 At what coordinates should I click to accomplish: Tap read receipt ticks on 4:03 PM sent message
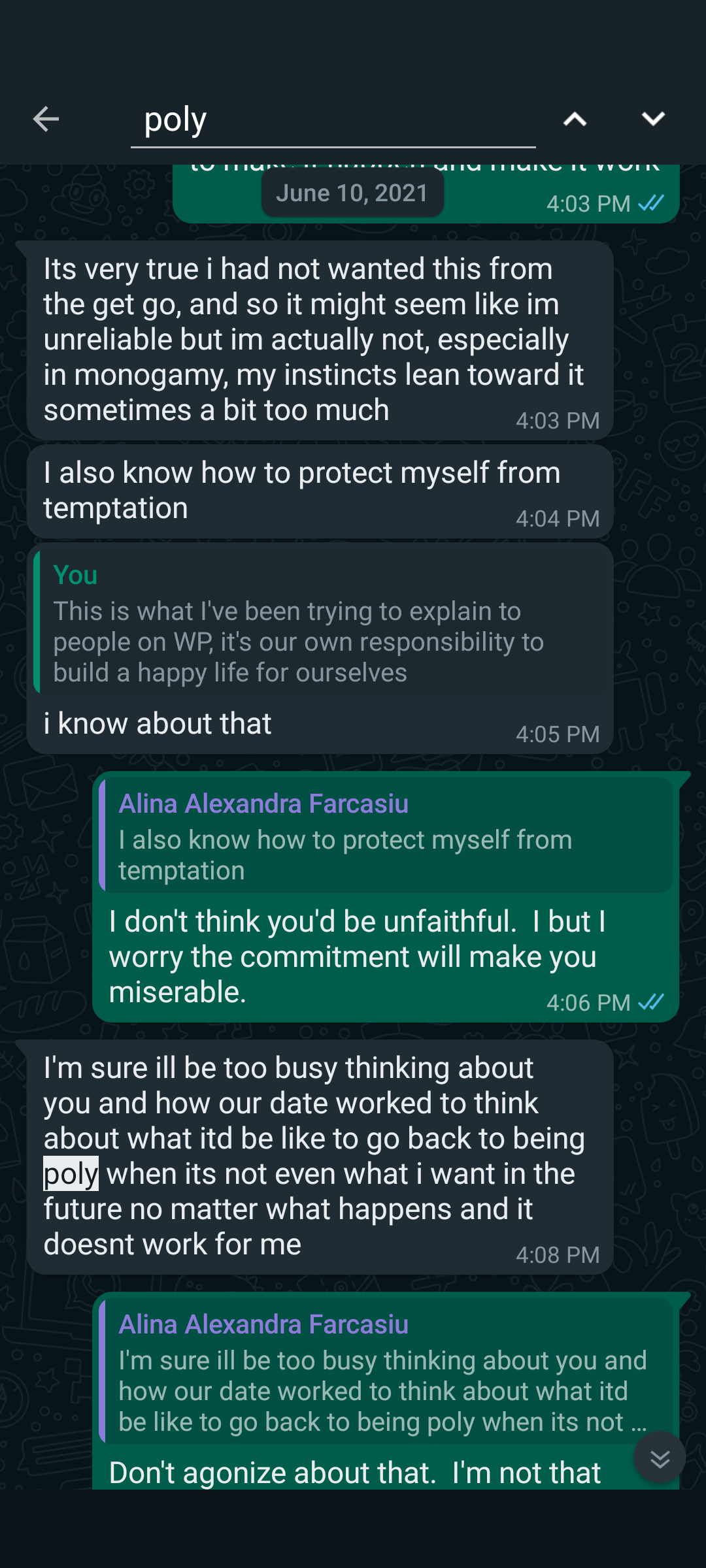click(651, 203)
